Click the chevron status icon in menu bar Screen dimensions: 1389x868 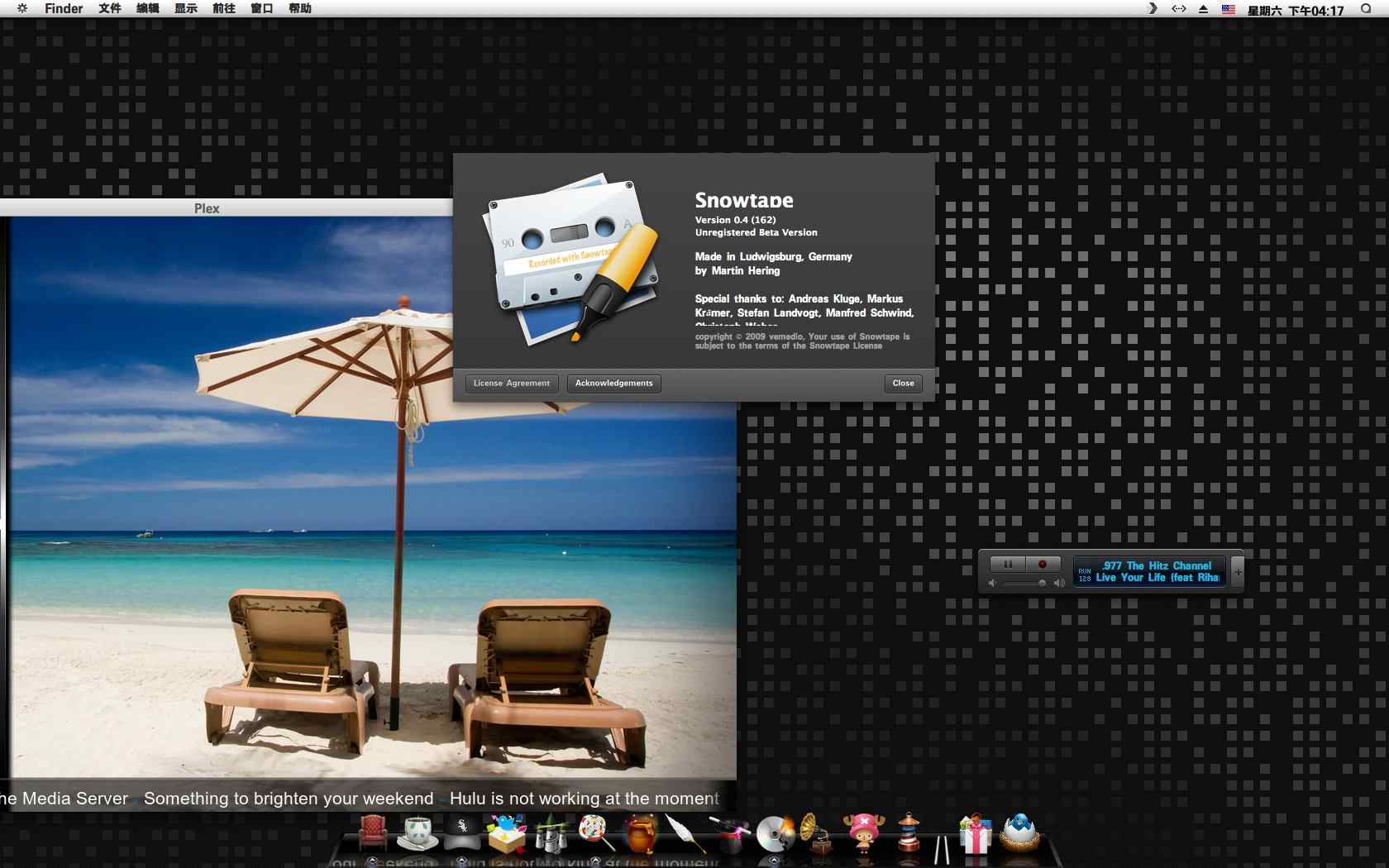coord(1153,8)
